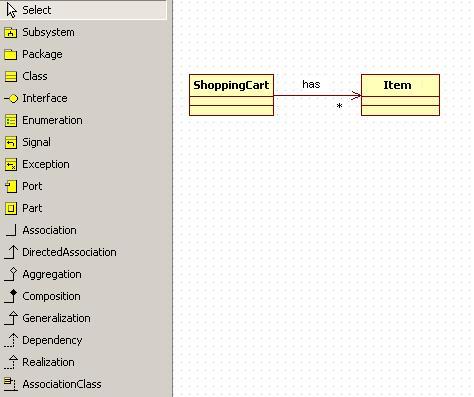Select the Dependency dashed-arrow tool
The image size is (474, 397).
11,340
